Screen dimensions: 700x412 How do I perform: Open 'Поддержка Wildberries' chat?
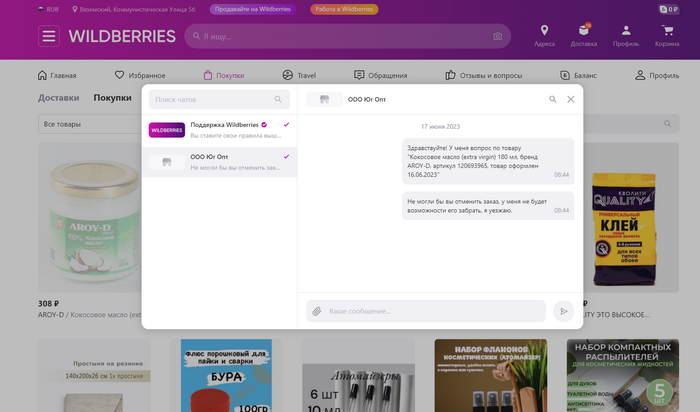click(x=219, y=130)
